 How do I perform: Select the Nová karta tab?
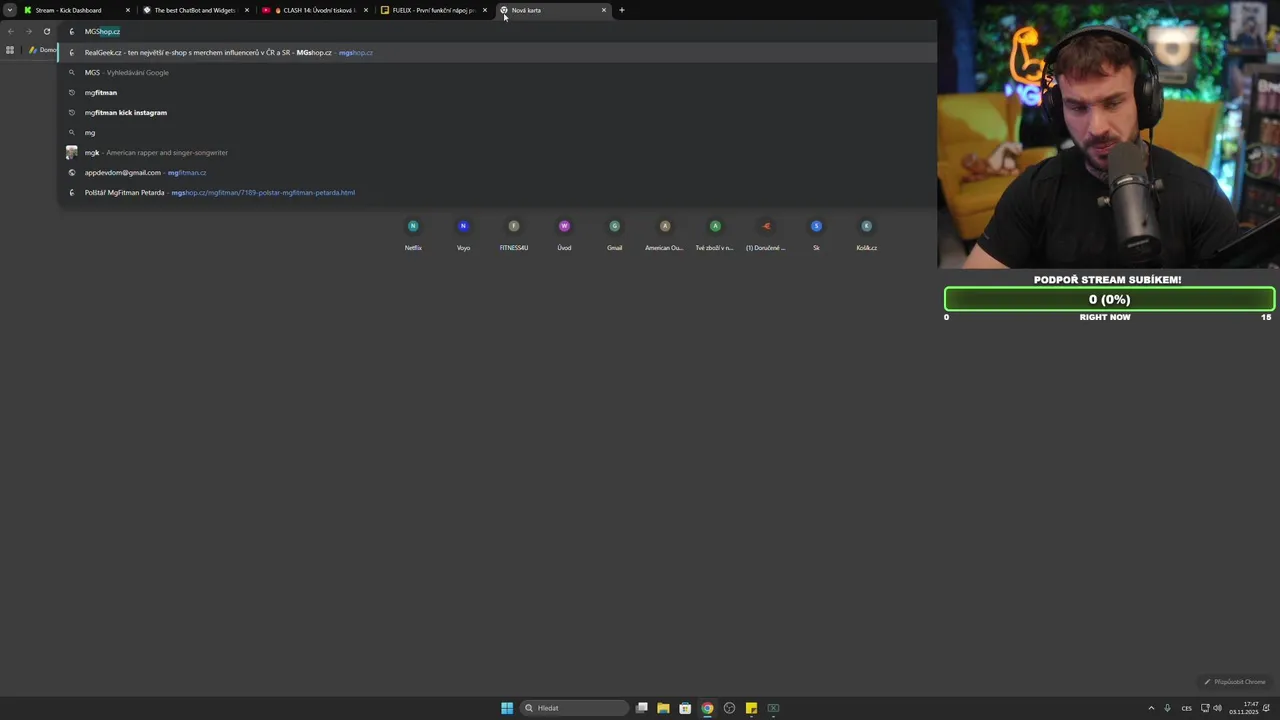coord(552,10)
